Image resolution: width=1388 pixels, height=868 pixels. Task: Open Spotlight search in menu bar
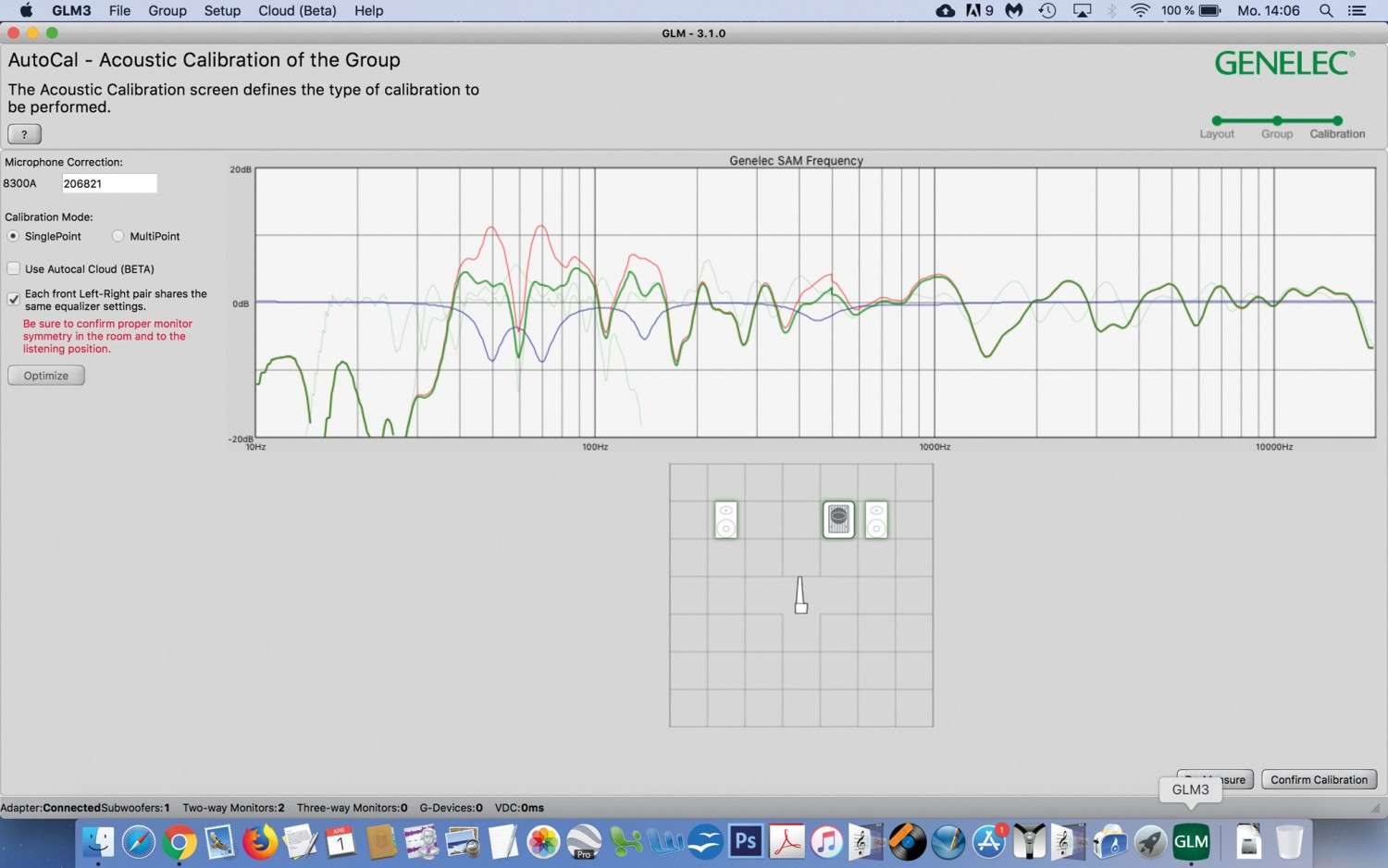point(1326,11)
